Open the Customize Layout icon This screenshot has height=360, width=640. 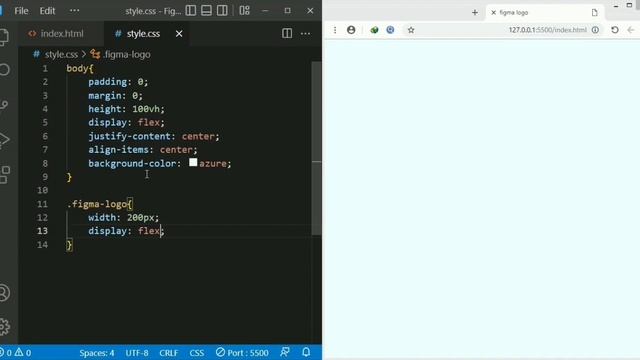(x=244, y=11)
